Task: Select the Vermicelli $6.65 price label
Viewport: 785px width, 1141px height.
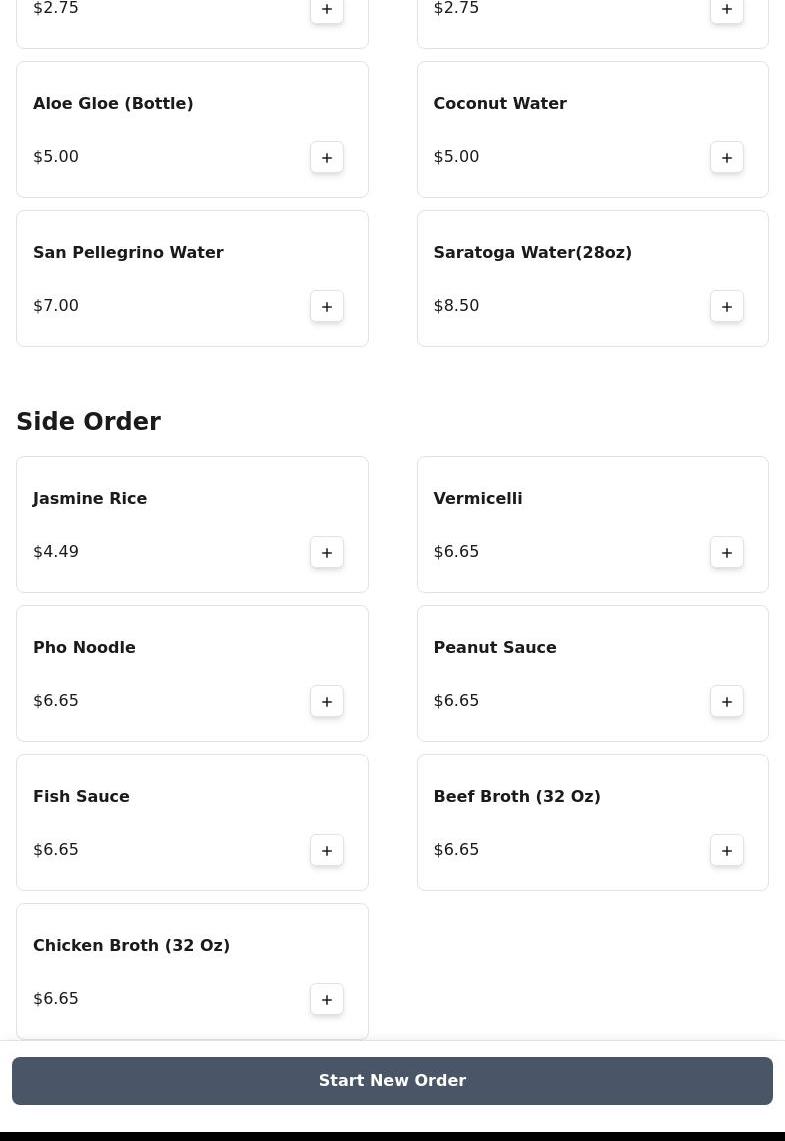Action: click(x=456, y=551)
